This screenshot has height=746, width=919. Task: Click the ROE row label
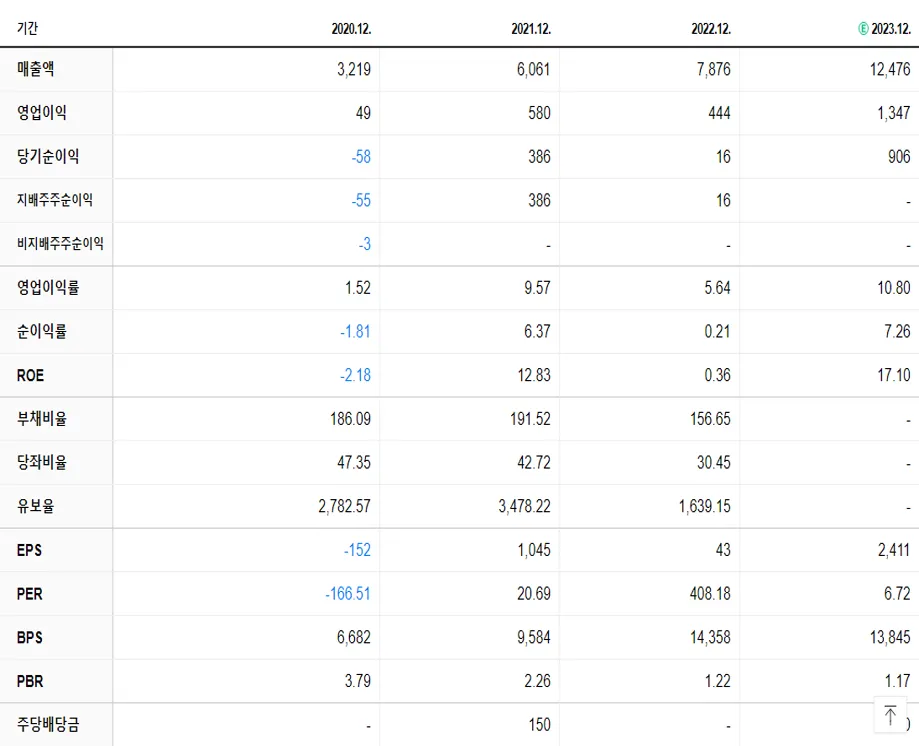tap(30, 375)
